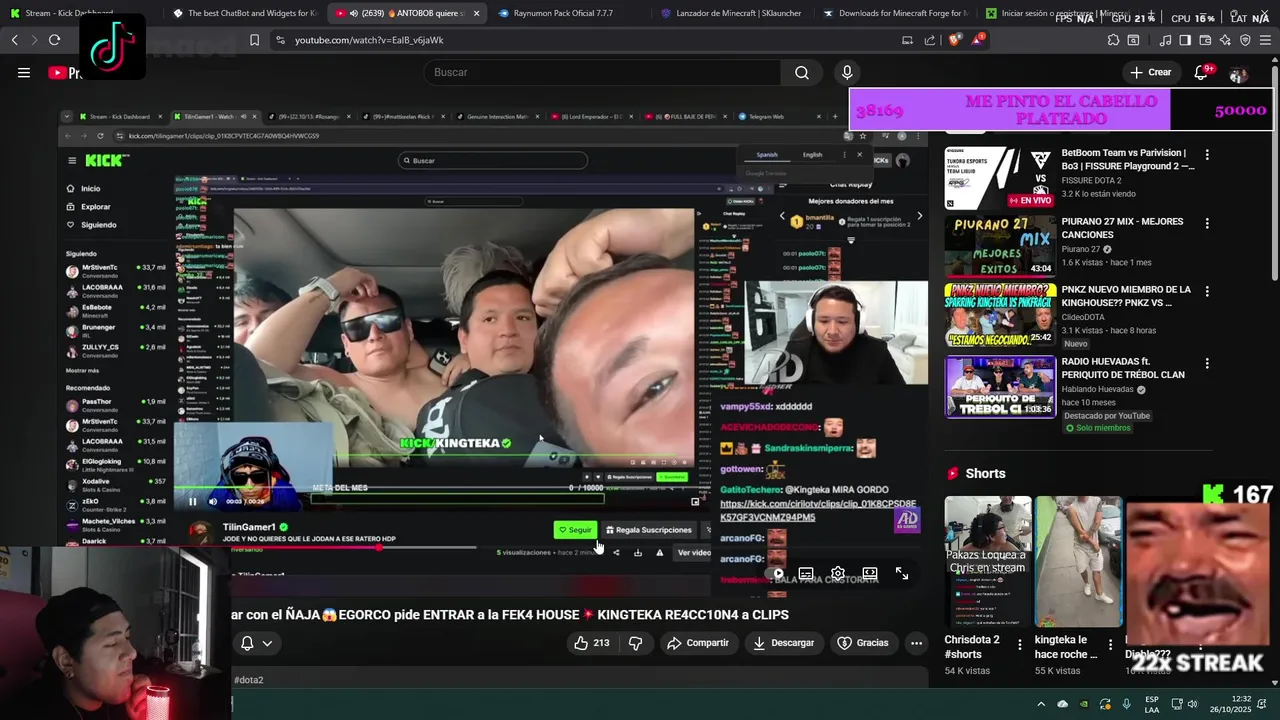Click the Brave Shields lion icon
This screenshot has height=720, width=1280.
click(x=955, y=40)
